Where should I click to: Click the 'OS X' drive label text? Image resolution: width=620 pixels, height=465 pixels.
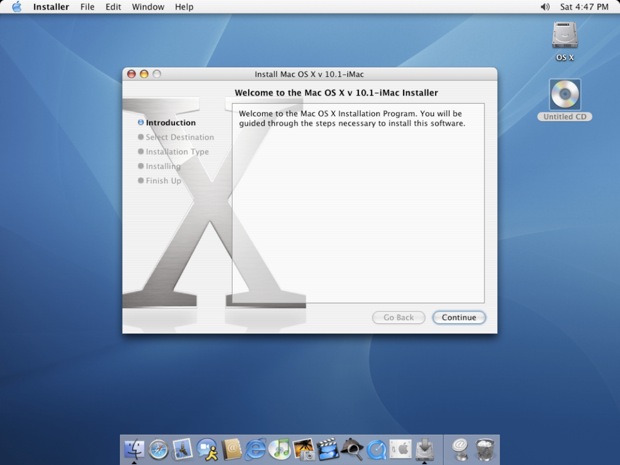(x=565, y=58)
